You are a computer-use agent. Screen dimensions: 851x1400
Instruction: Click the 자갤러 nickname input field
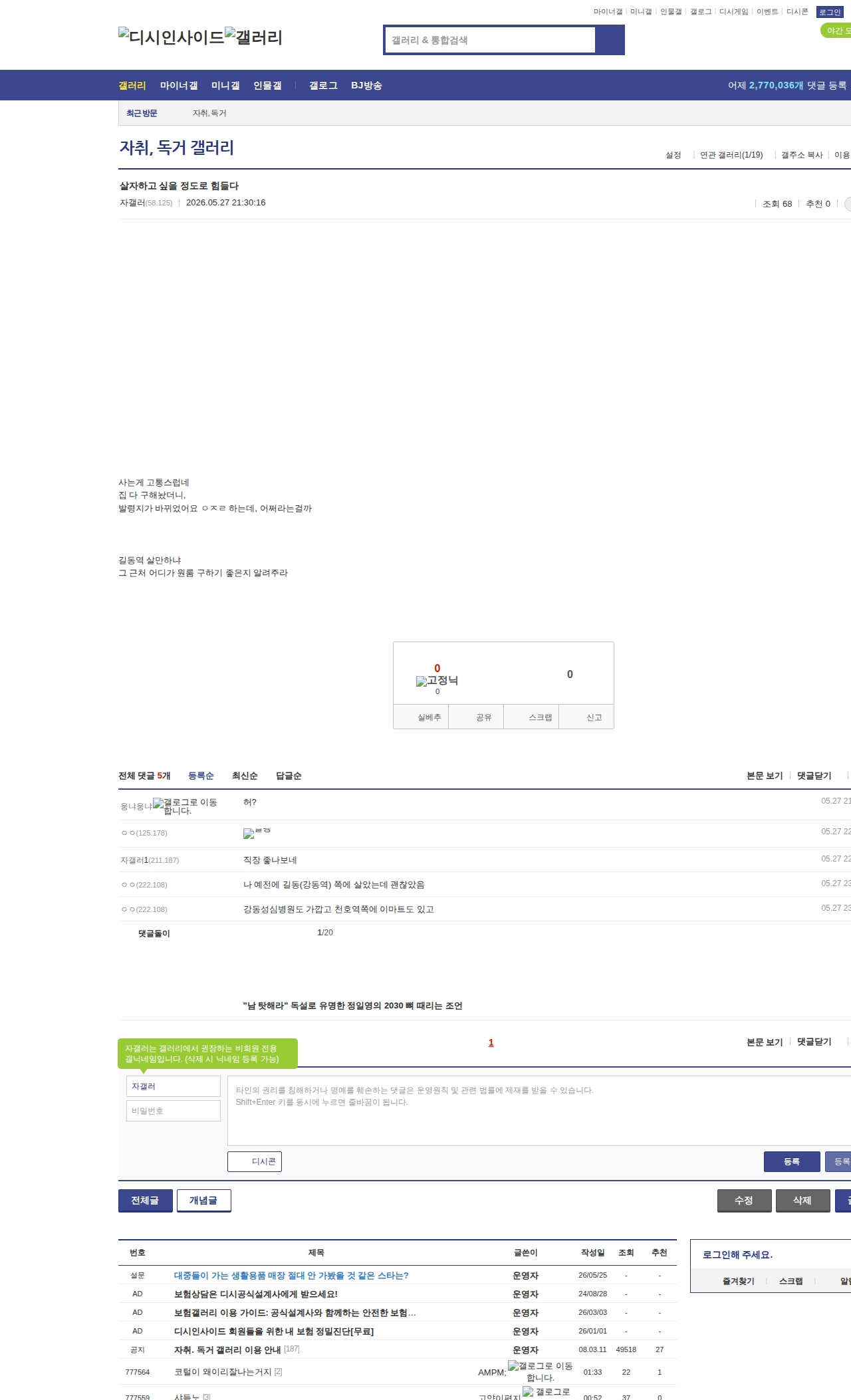(173, 1086)
